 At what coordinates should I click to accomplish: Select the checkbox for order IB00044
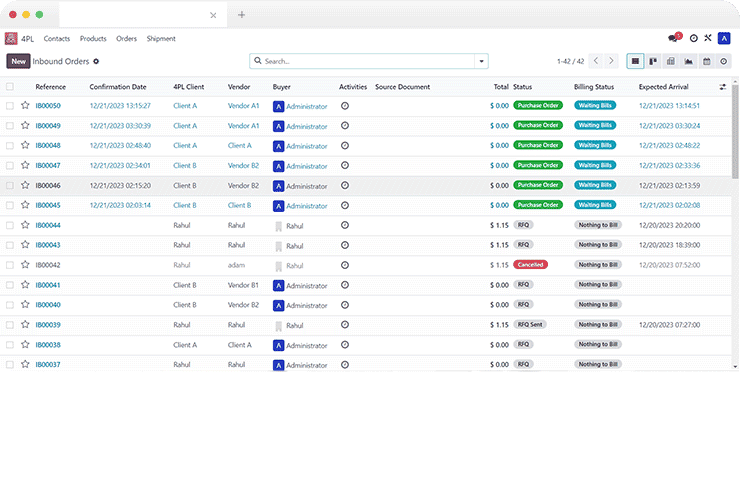coord(10,225)
